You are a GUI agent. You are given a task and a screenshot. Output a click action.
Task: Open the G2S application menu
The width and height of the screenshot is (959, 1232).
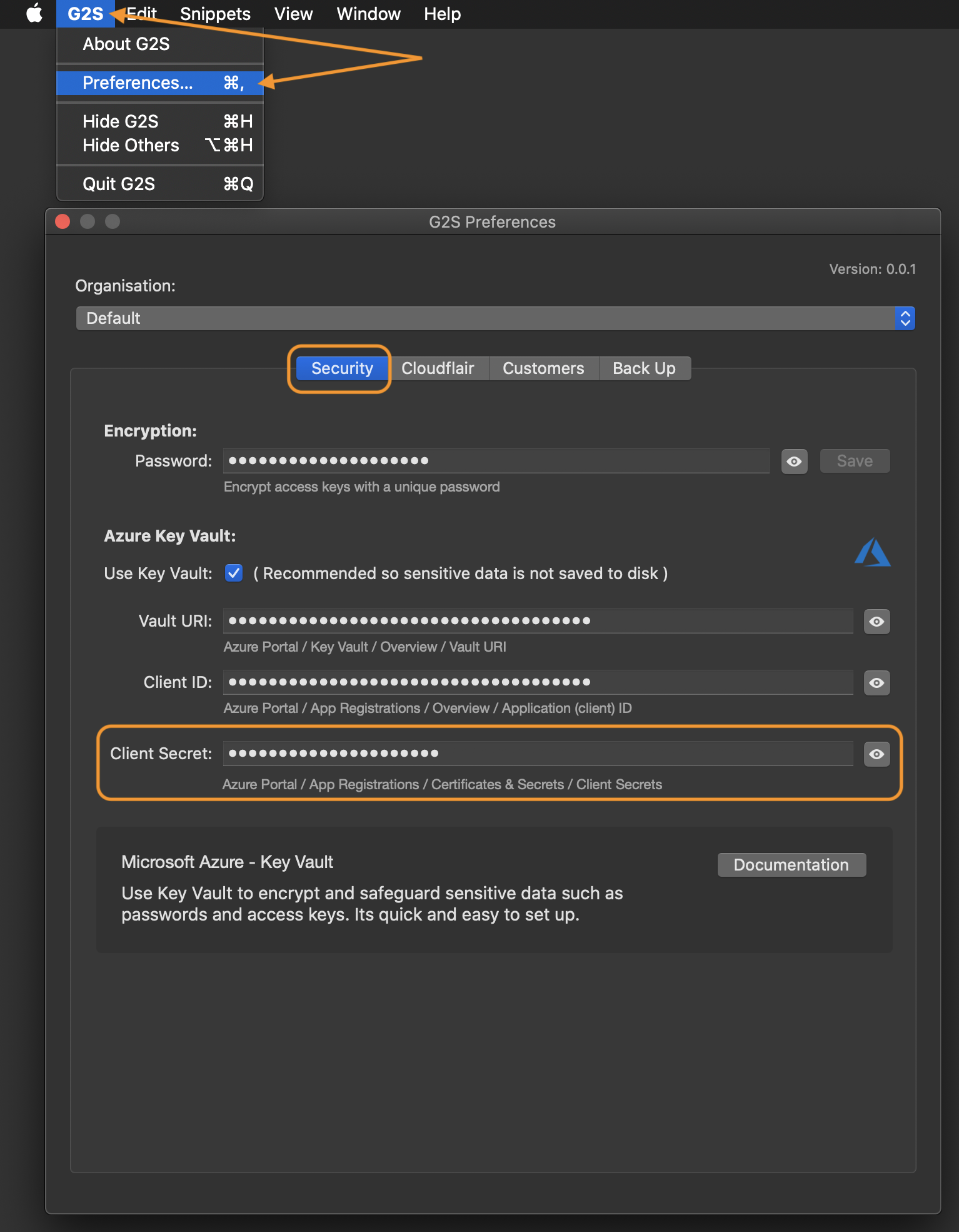(86, 14)
